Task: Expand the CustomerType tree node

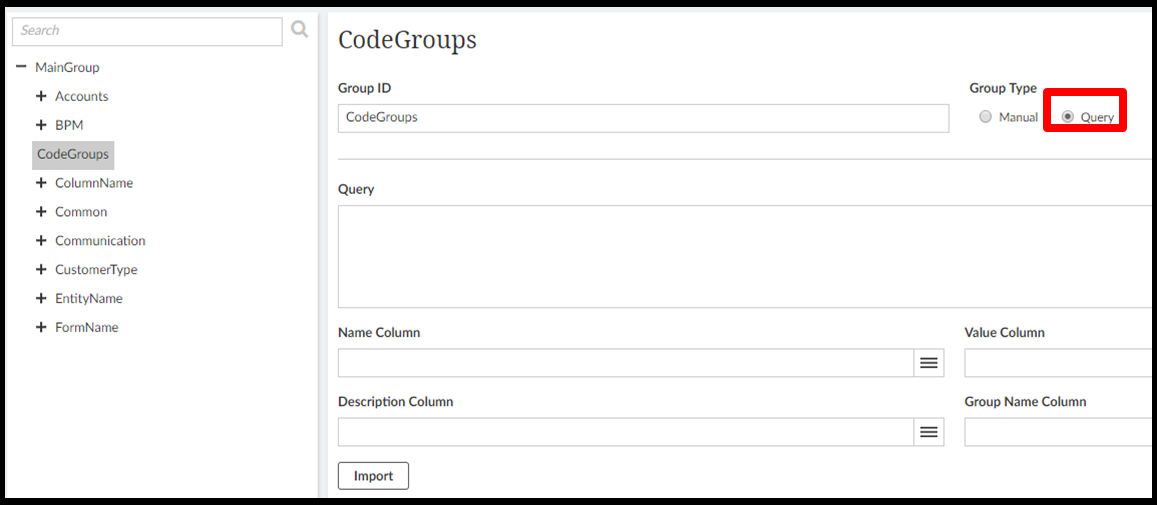Action: click(x=41, y=270)
